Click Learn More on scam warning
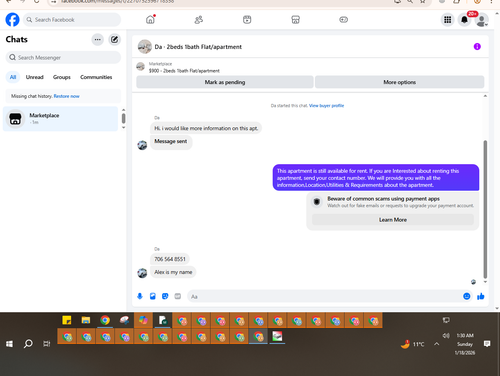The width and height of the screenshot is (500, 376). click(393, 220)
